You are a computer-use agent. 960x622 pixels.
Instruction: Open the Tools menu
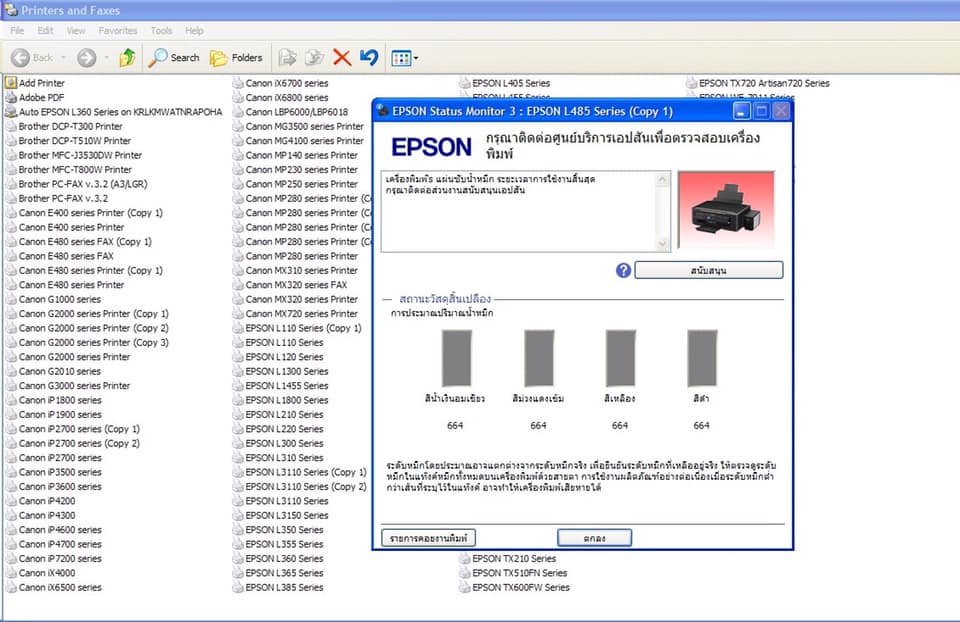point(162,31)
